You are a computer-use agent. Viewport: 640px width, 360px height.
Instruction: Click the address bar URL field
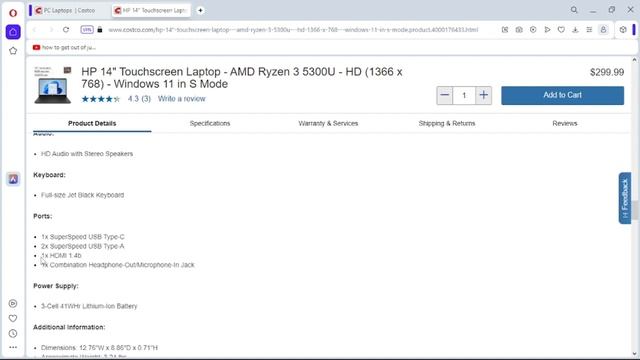click(x=293, y=30)
